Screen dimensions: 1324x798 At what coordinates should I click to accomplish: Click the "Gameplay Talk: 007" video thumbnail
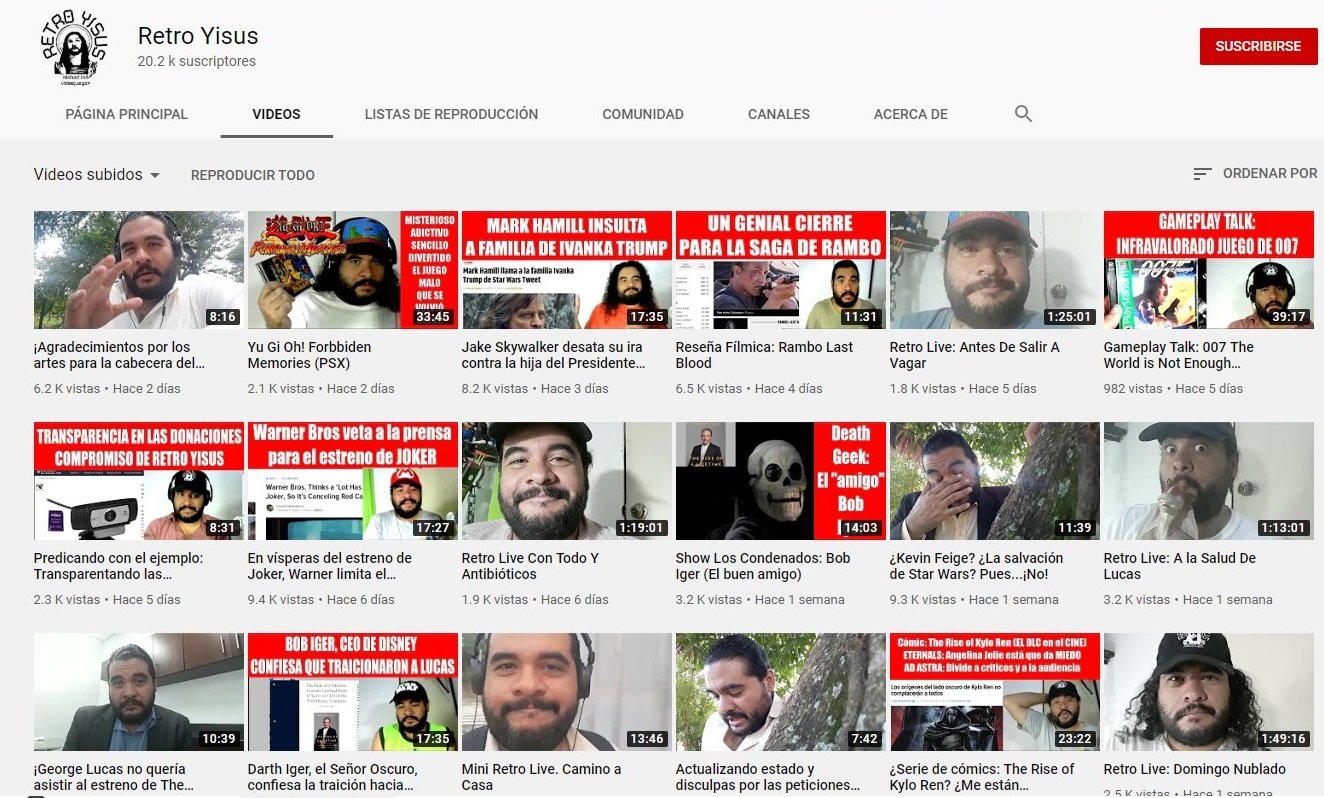click(x=1207, y=270)
